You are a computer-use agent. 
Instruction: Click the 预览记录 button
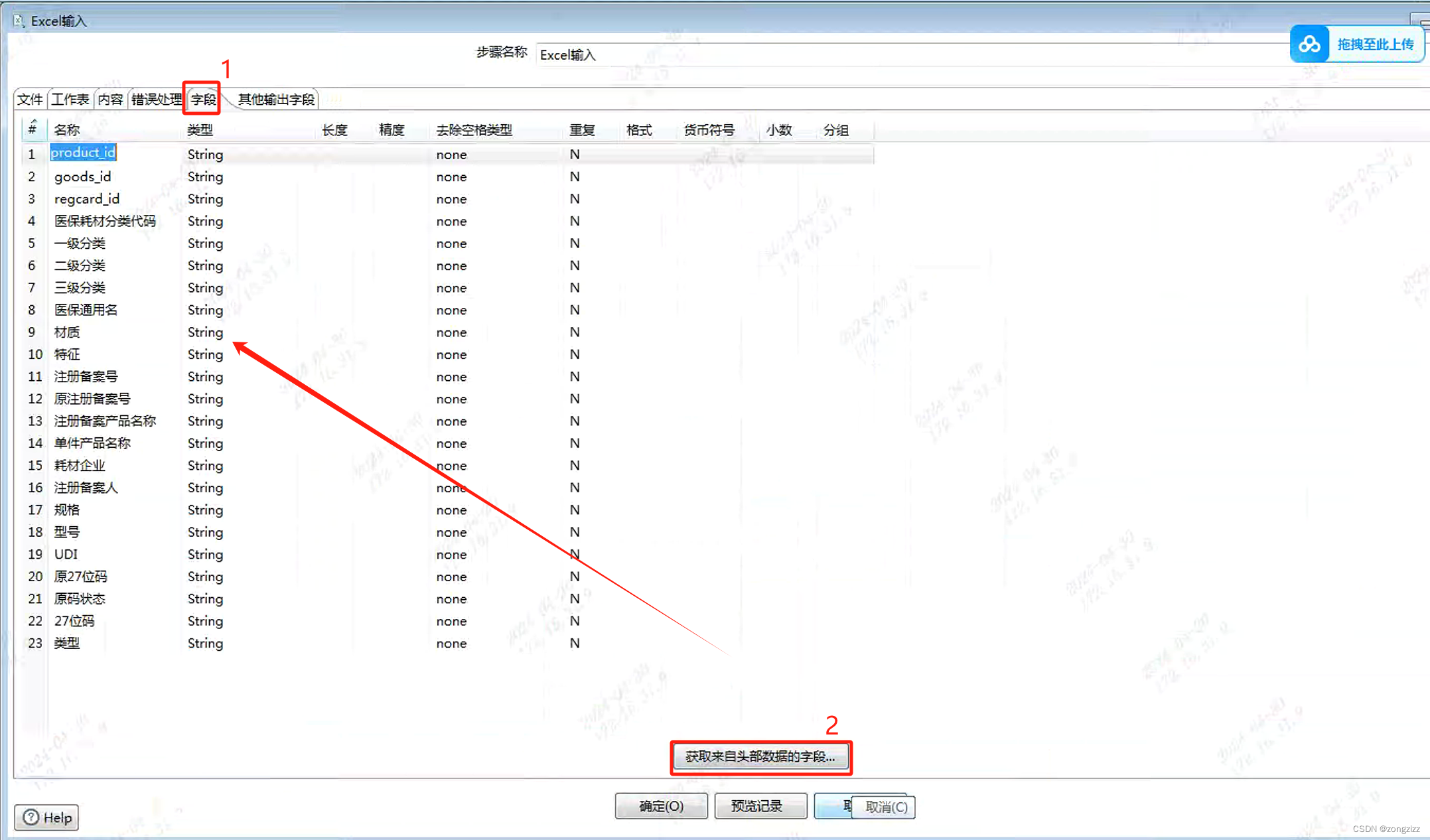coord(760,805)
